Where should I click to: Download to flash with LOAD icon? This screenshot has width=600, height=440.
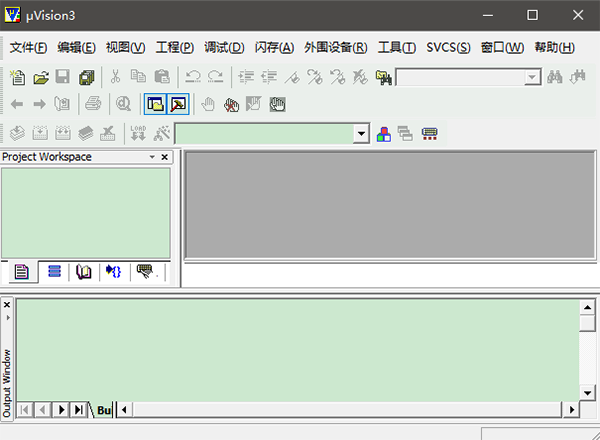(x=138, y=134)
